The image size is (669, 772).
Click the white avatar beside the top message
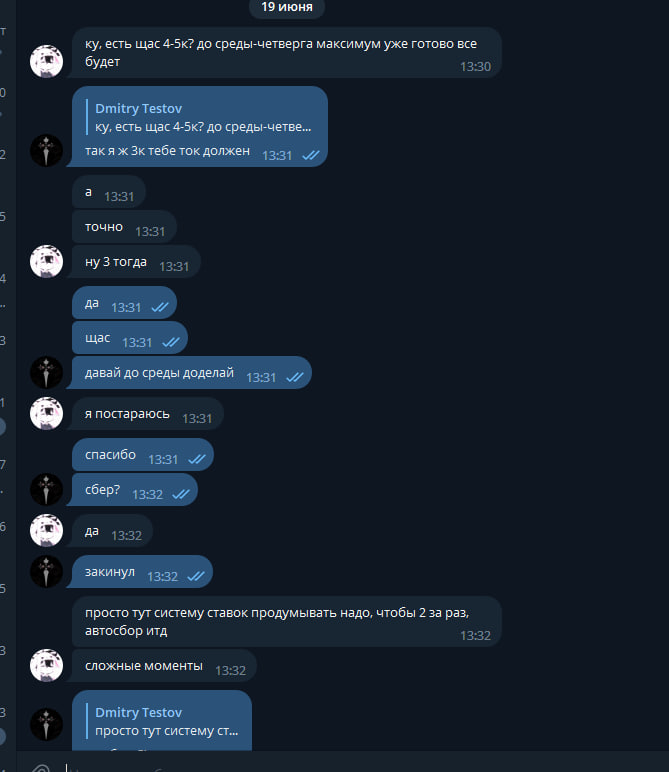pyautogui.click(x=47, y=61)
